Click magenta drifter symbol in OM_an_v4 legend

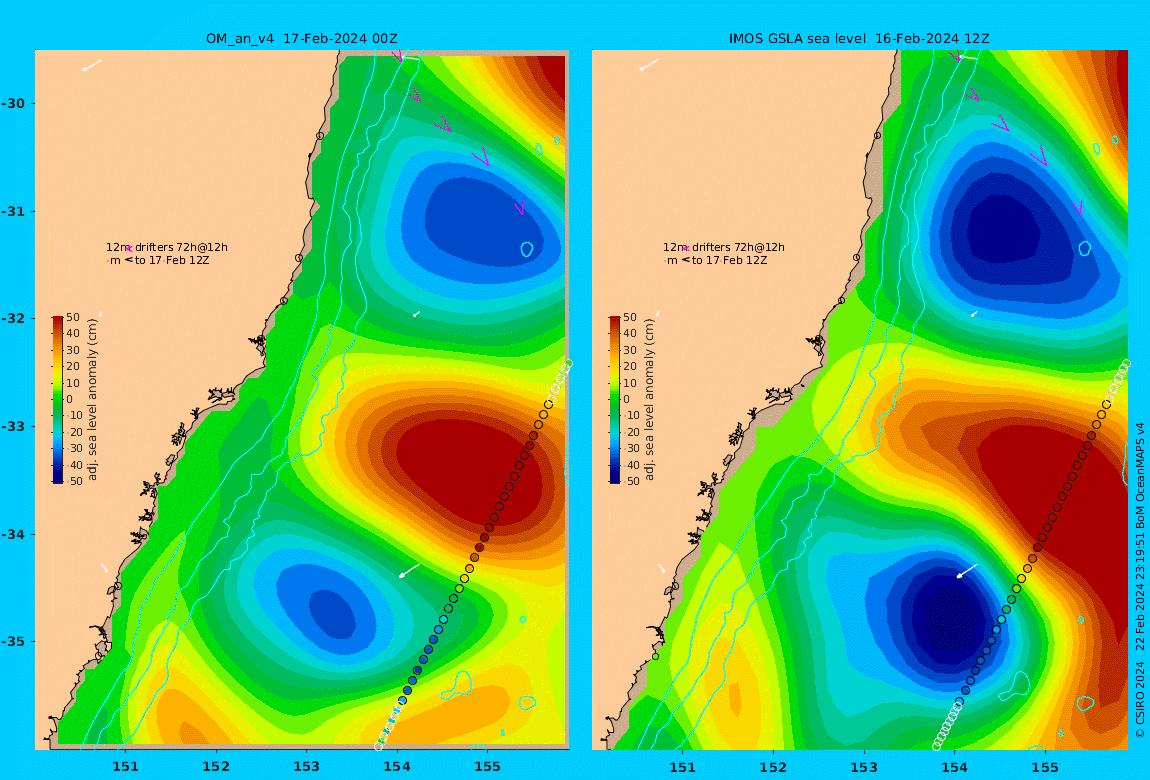[128, 249]
